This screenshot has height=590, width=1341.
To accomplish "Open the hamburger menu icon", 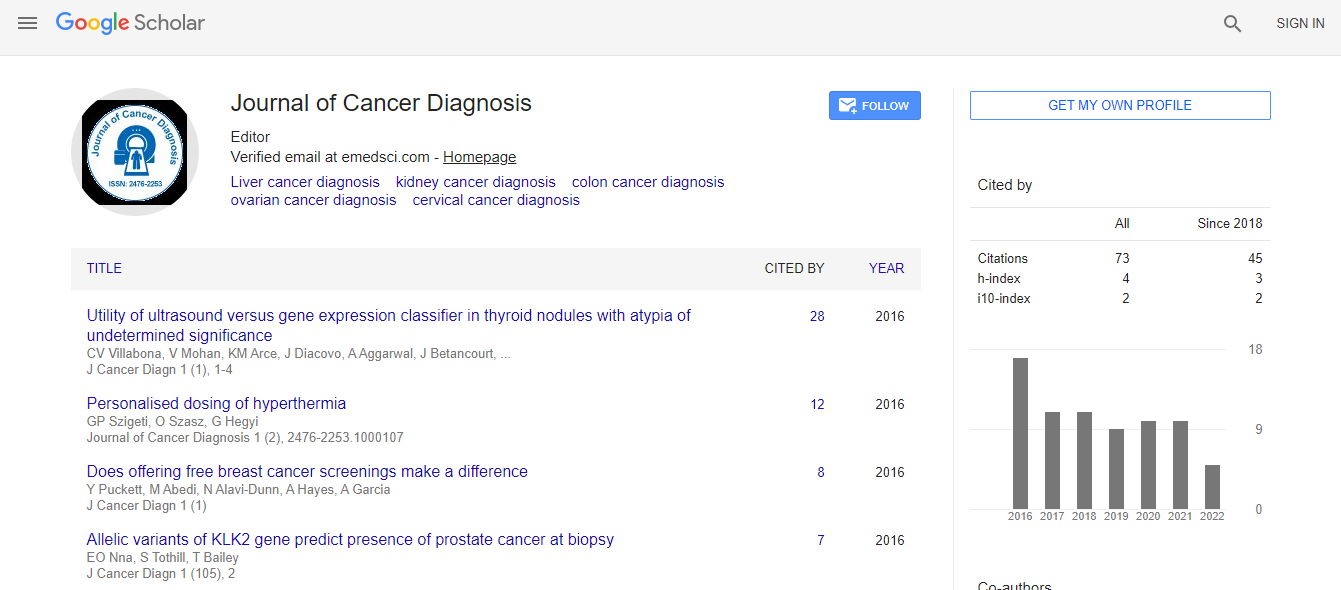I will [x=27, y=23].
